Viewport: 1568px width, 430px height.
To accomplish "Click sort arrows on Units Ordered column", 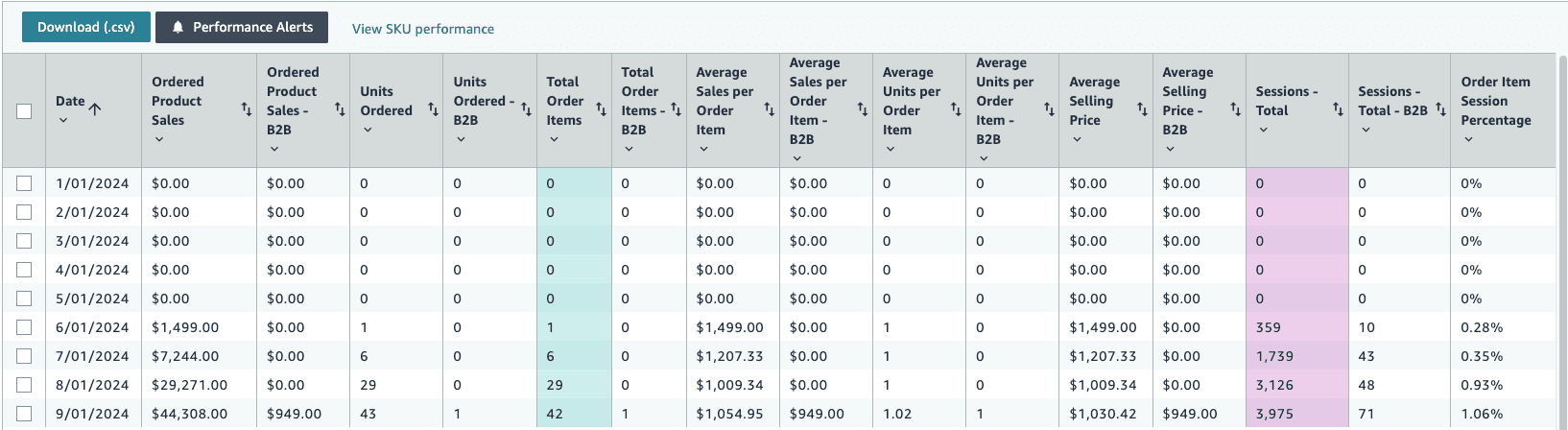I will (x=433, y=110).
